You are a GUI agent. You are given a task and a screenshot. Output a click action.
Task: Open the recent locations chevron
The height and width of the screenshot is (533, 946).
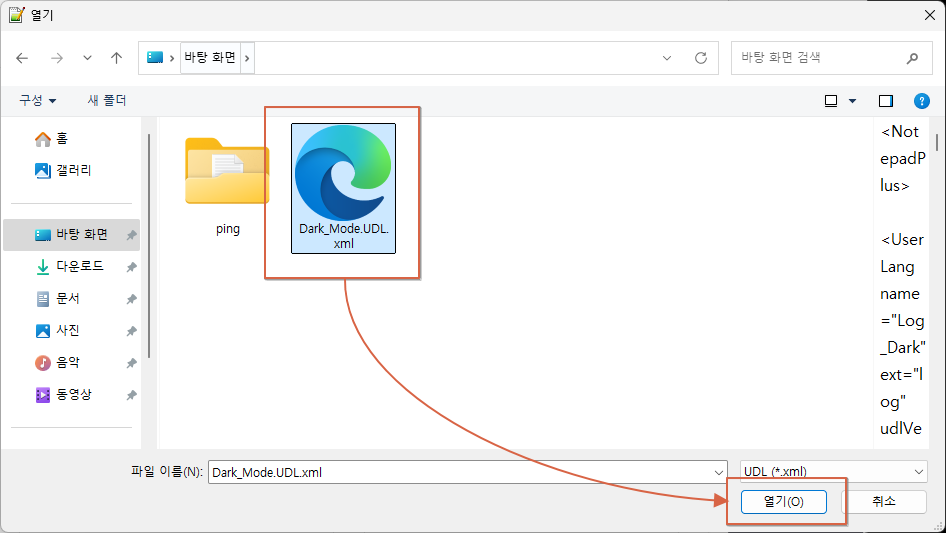pos(87,58)
